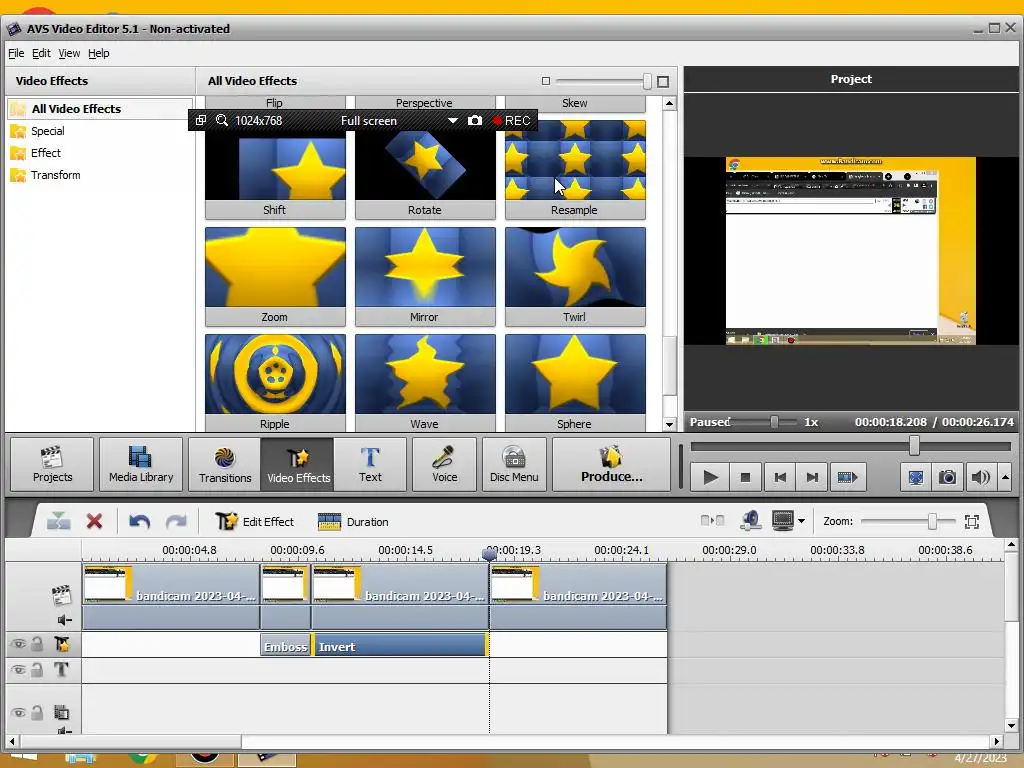Viewport: 1024px width, 768px height.
Task: Redo the last undone action
Action: click(176, 521)
